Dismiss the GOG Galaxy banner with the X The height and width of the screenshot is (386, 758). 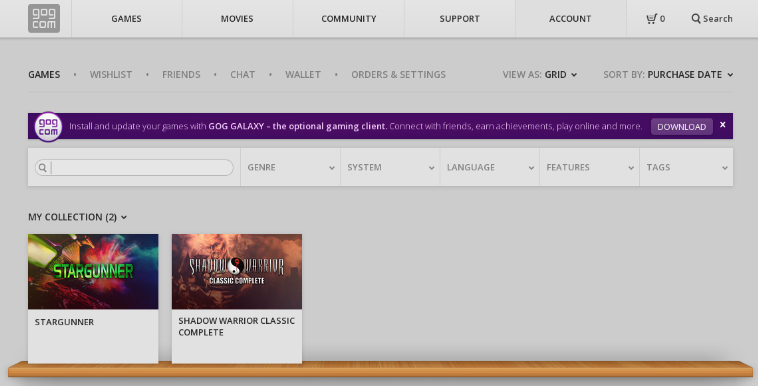722,125
